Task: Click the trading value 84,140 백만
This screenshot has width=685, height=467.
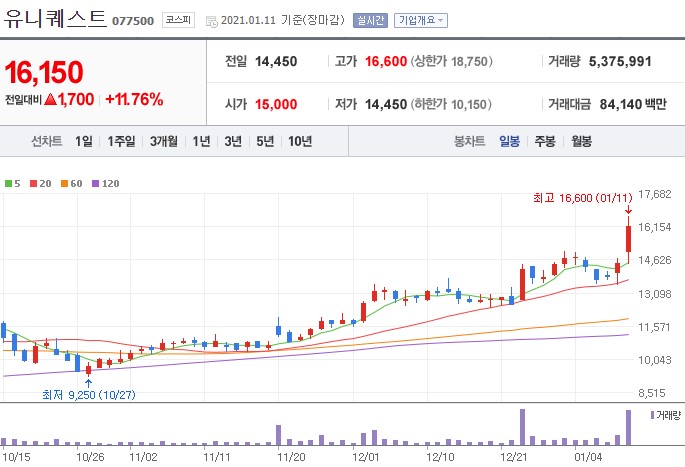Action: coord(633,104)
